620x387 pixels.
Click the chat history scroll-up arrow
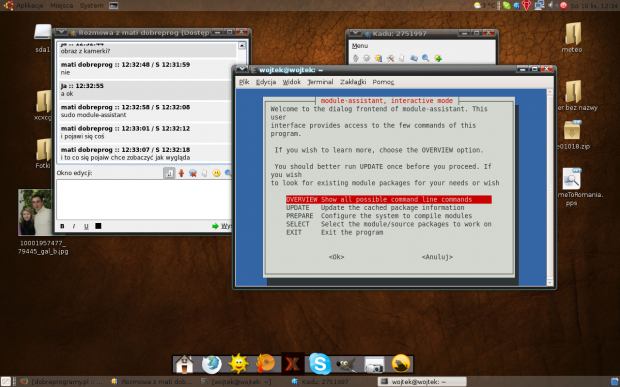(x=242, y=46)
